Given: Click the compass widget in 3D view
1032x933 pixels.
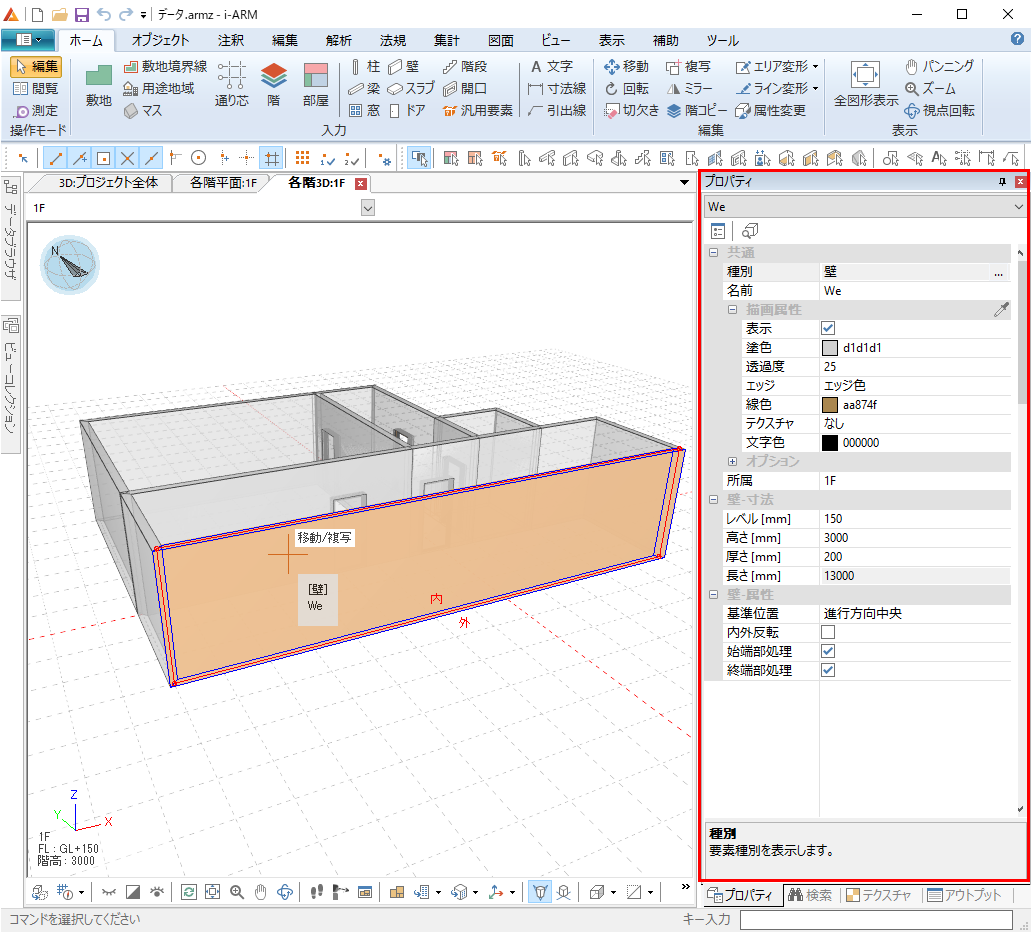Looking at the screenshot, I should coord(69,265).
